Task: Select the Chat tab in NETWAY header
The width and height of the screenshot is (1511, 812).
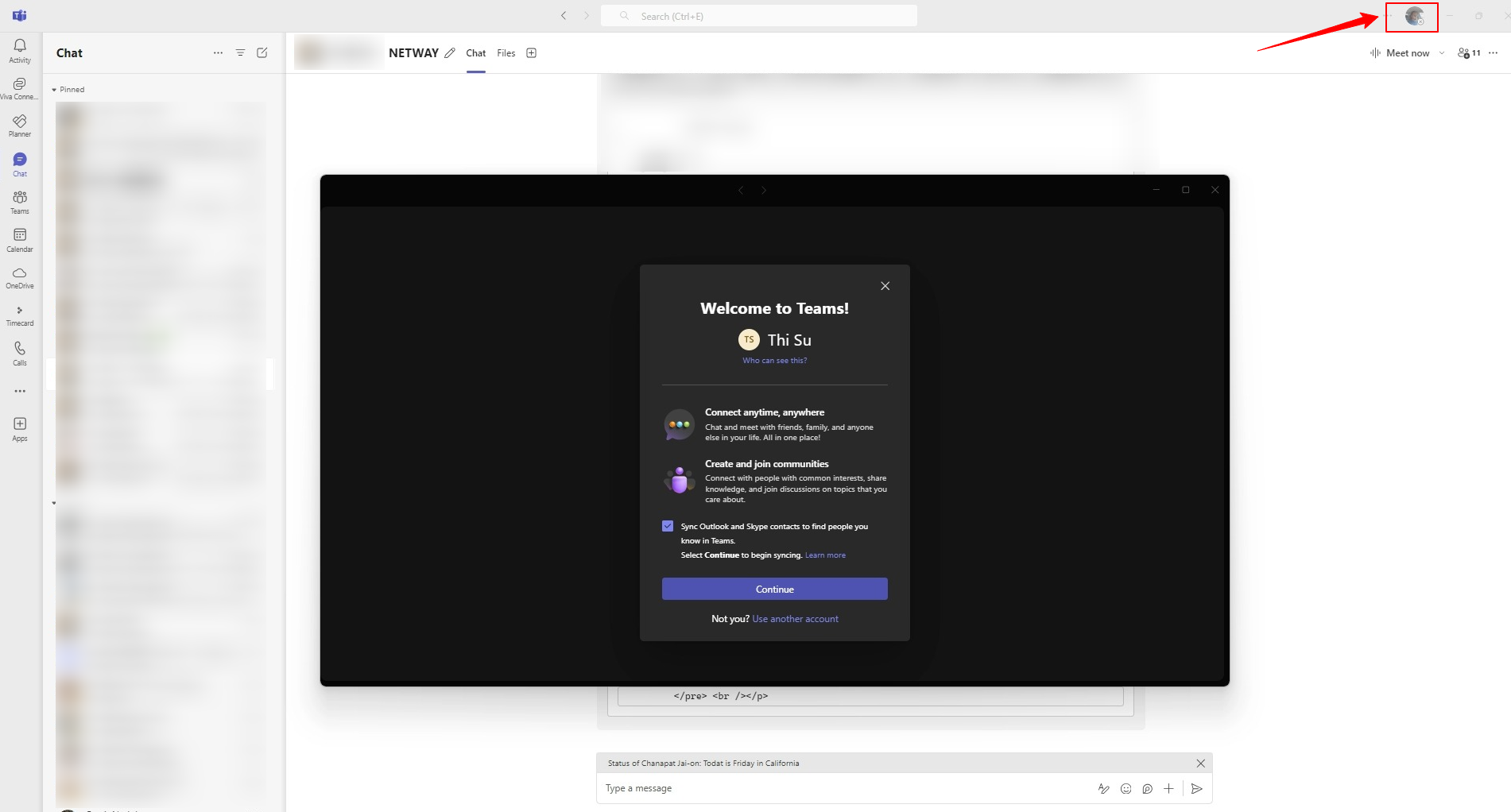Action: point(475,53)
